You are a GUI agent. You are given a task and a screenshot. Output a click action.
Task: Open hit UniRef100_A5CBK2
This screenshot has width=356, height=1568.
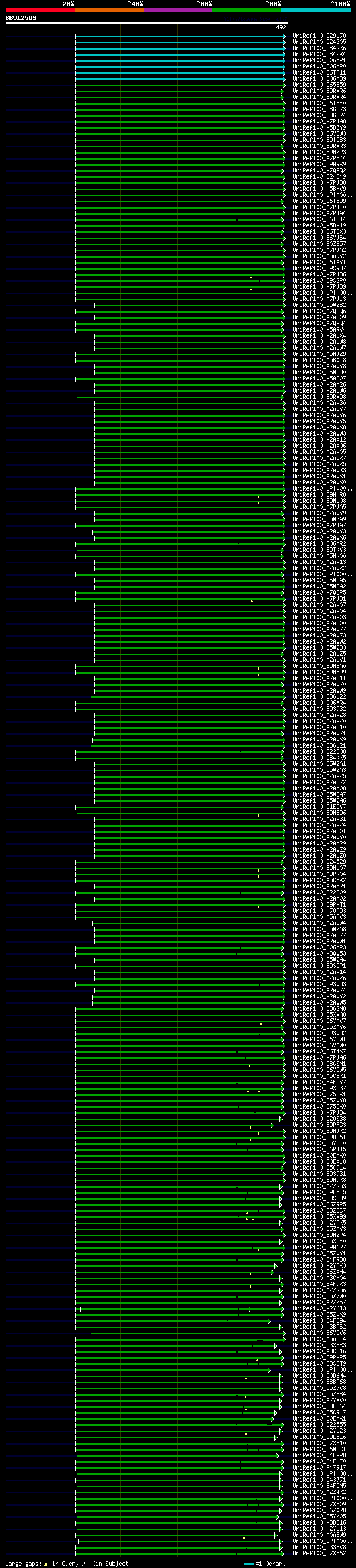[319, 880]
